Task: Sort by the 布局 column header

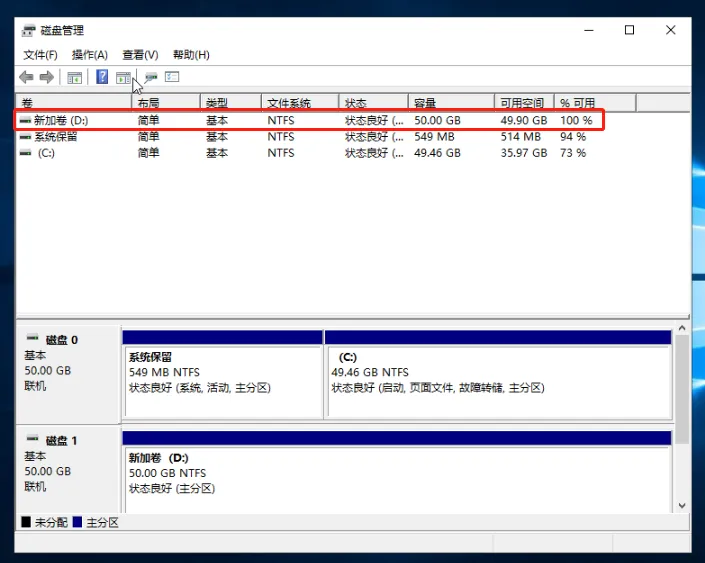Action: (166, 103)
